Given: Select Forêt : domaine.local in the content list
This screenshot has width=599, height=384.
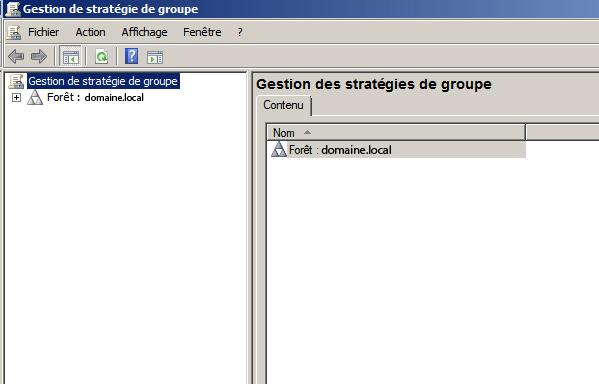Looking at the screenshot, I should click(x=340, y=150).
